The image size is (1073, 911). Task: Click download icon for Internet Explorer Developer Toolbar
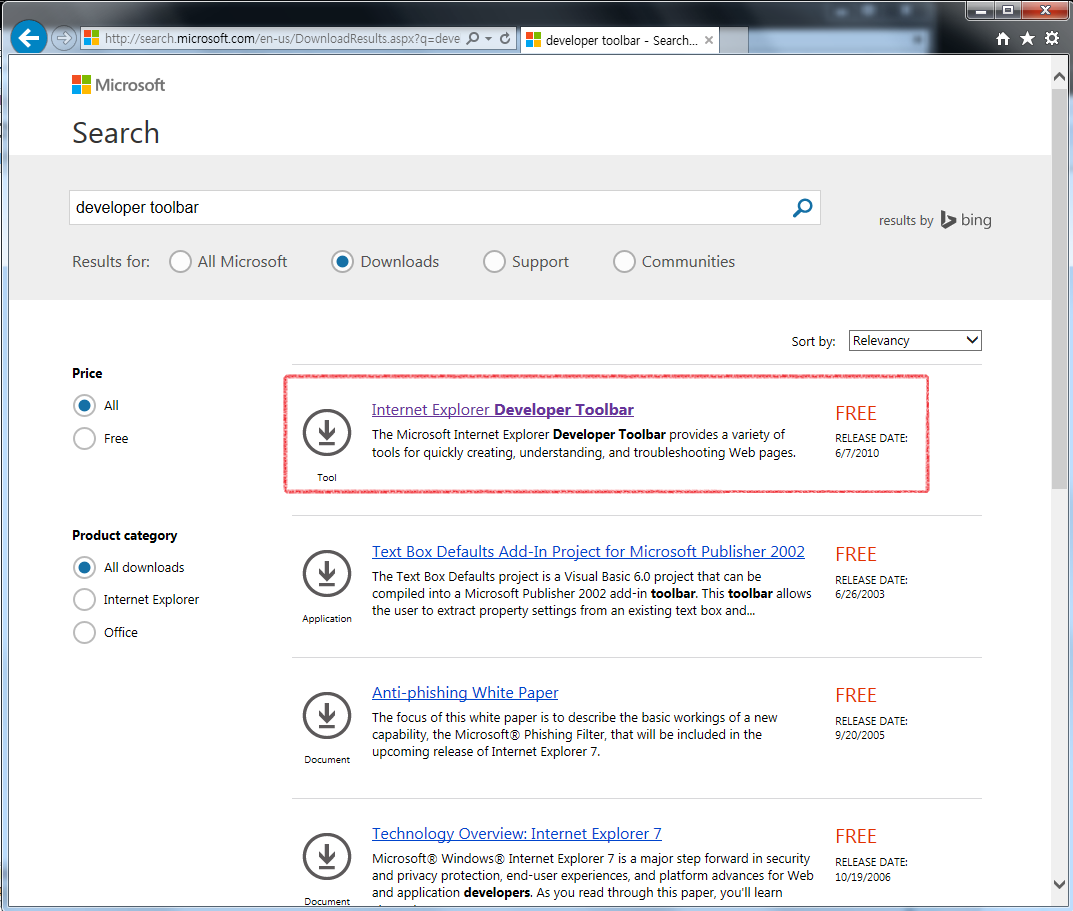327,433
